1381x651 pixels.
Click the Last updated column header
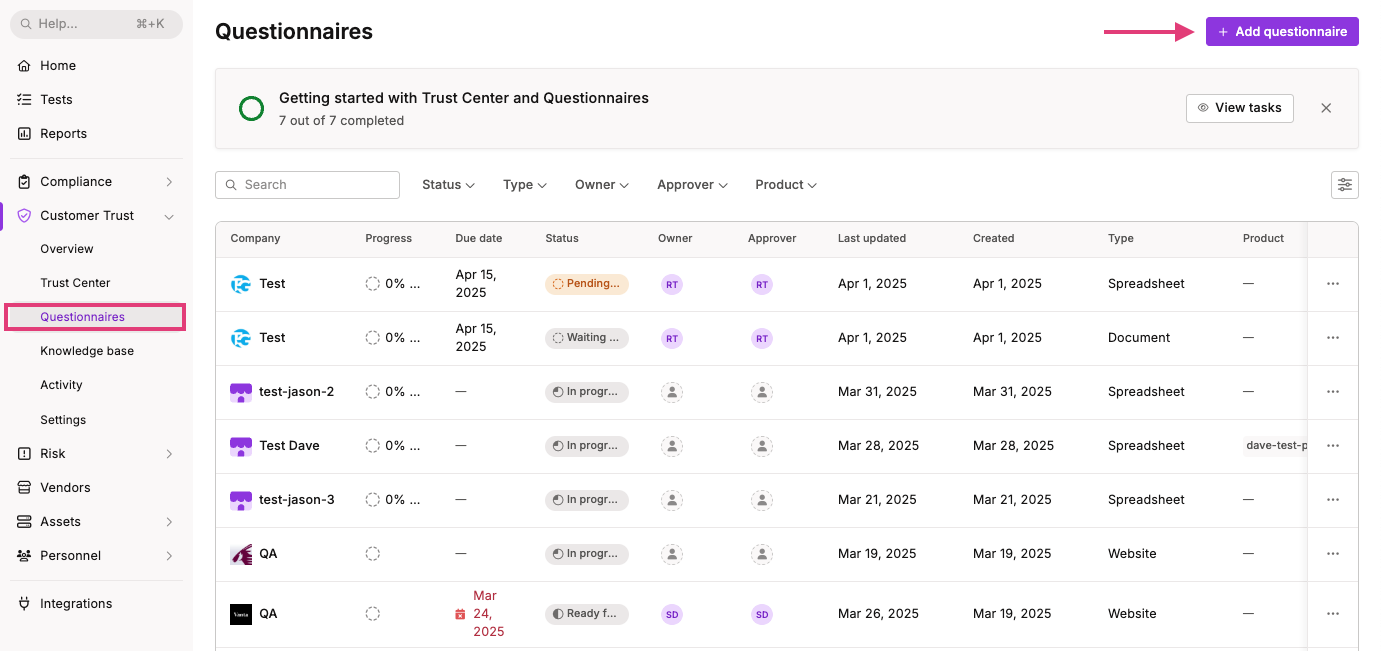tap(872, 239)
